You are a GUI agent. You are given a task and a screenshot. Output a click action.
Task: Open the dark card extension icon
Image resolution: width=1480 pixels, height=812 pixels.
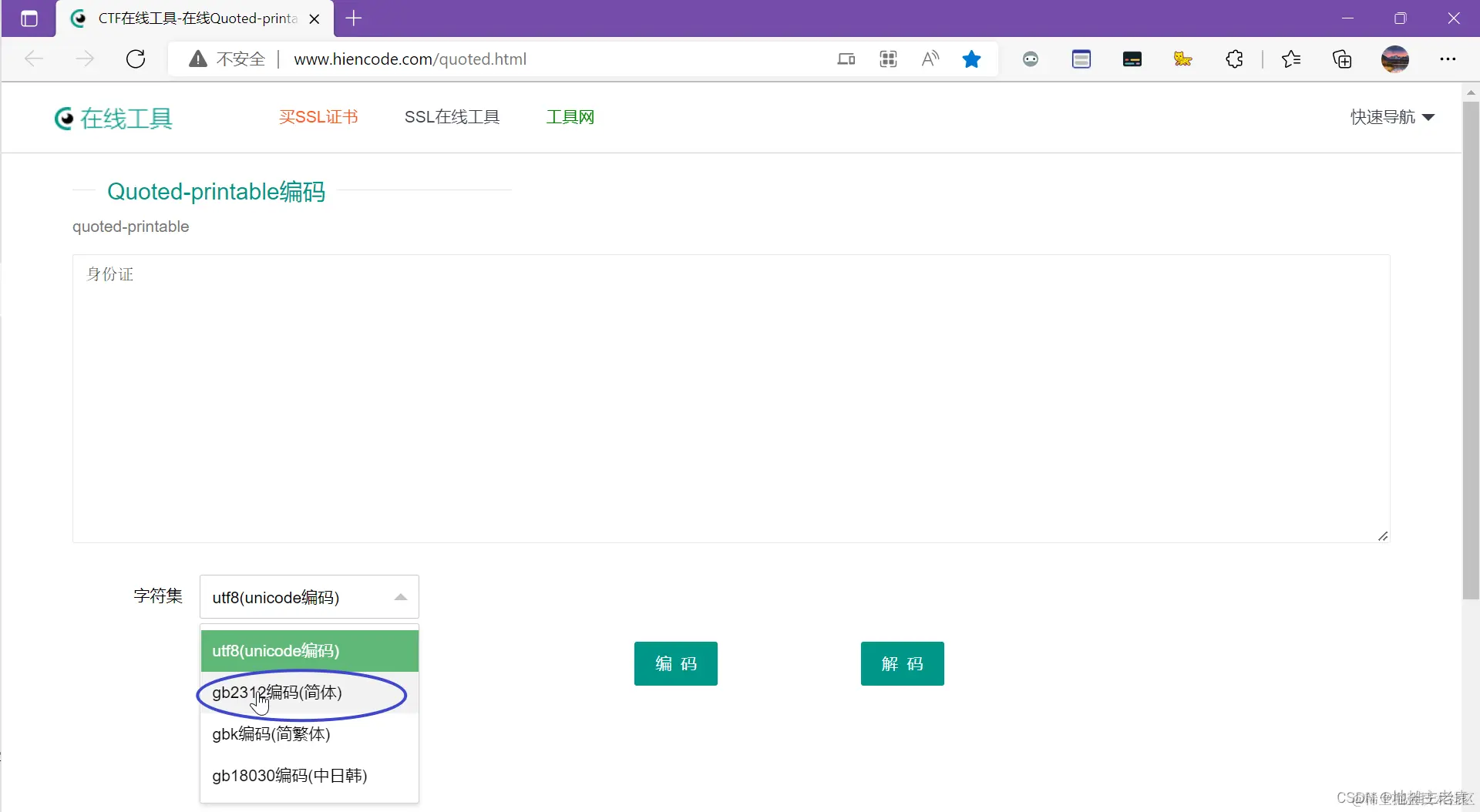tap(1132, 59)
